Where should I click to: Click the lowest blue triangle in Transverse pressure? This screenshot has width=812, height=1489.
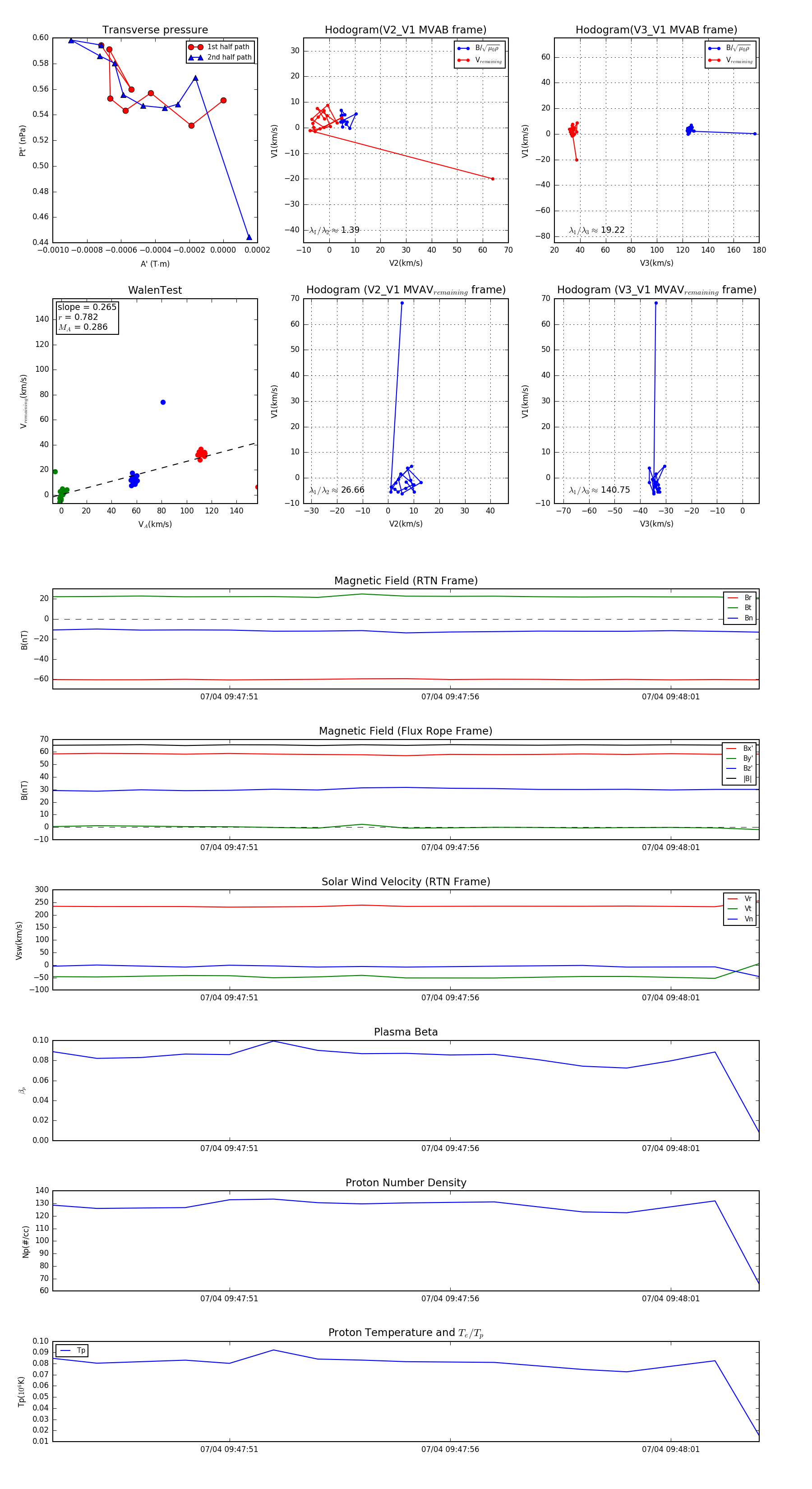[x=249, y=237]
